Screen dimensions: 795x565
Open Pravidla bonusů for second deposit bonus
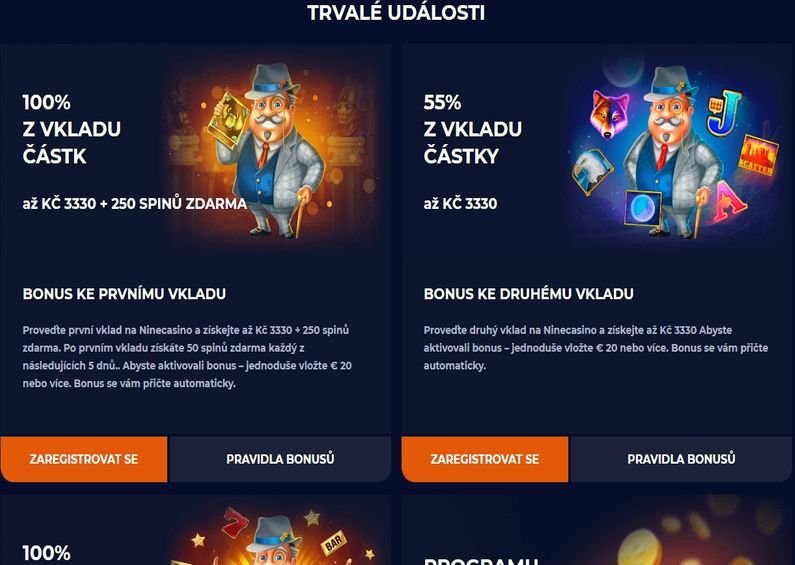[681, 459]
